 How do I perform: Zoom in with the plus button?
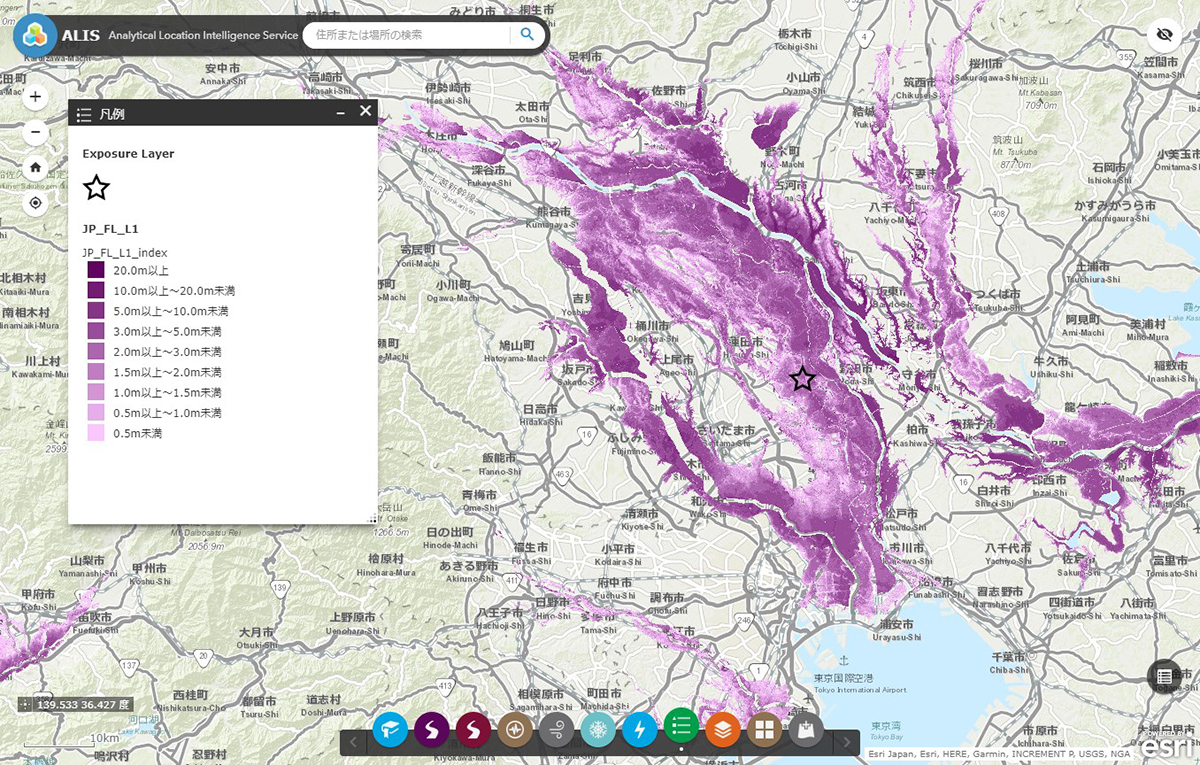coord(35,97)
